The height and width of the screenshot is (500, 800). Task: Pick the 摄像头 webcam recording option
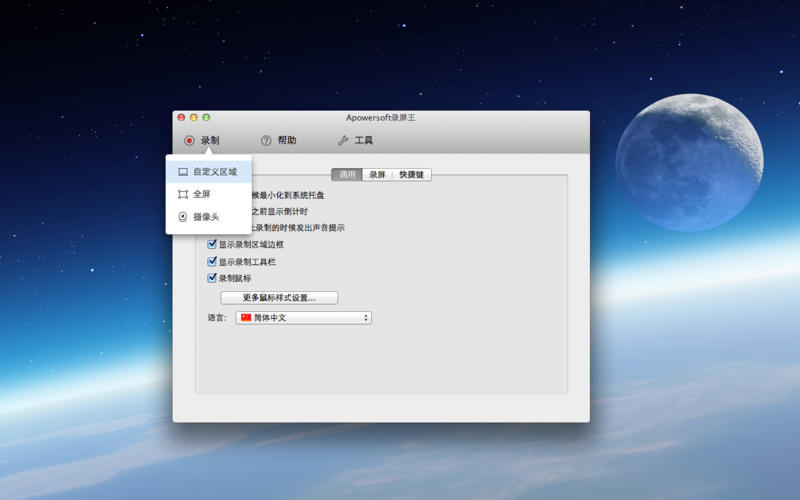click(205, 216)
